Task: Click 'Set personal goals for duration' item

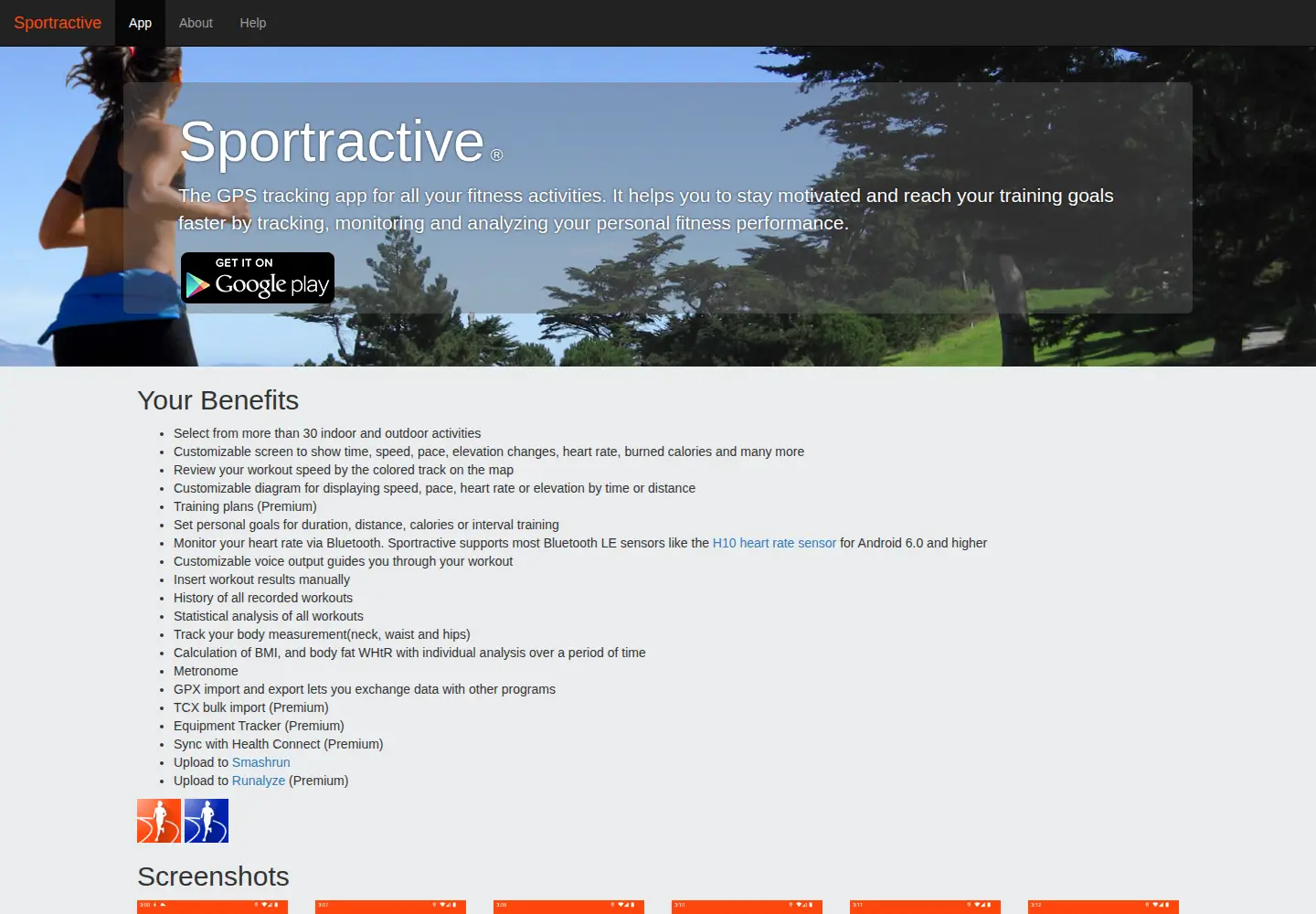Action: click(366, 525)
